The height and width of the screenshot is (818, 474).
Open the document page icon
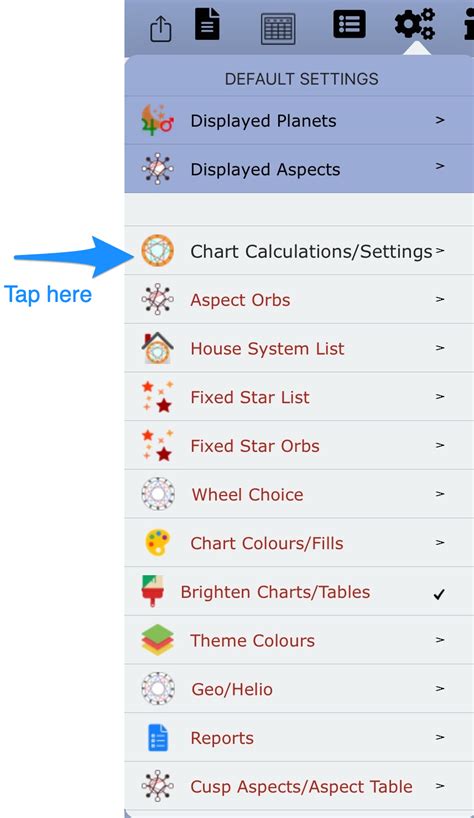pyautogui.click(x=207, y=24)
